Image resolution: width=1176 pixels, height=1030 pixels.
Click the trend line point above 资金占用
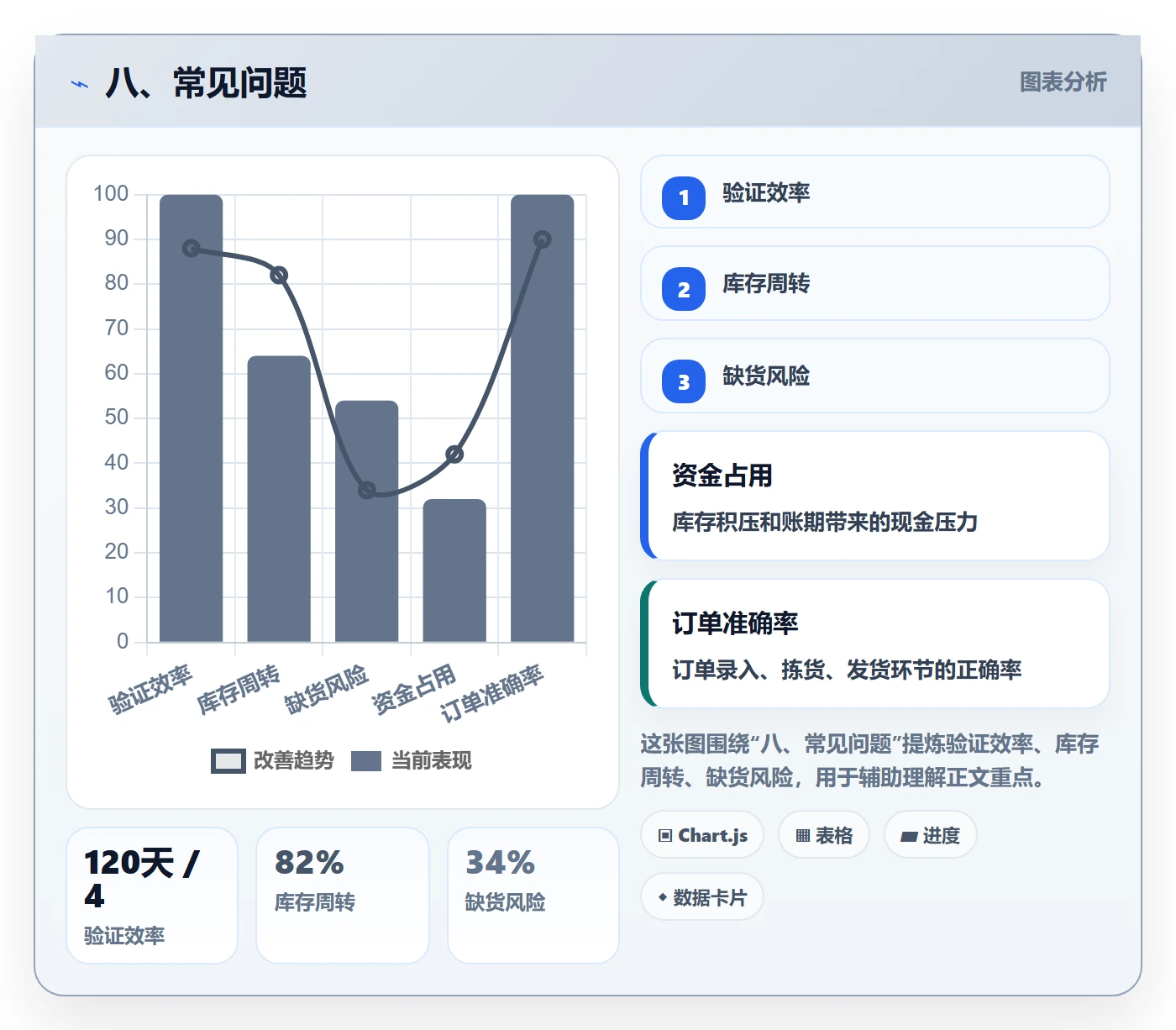454,455
